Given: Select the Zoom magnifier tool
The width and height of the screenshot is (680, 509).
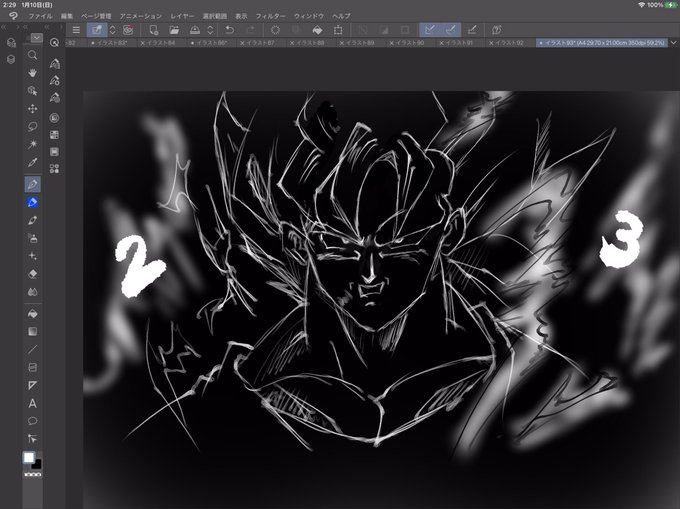Looking at the screenshot, I should pyautogui.click(x=33, y=55).
